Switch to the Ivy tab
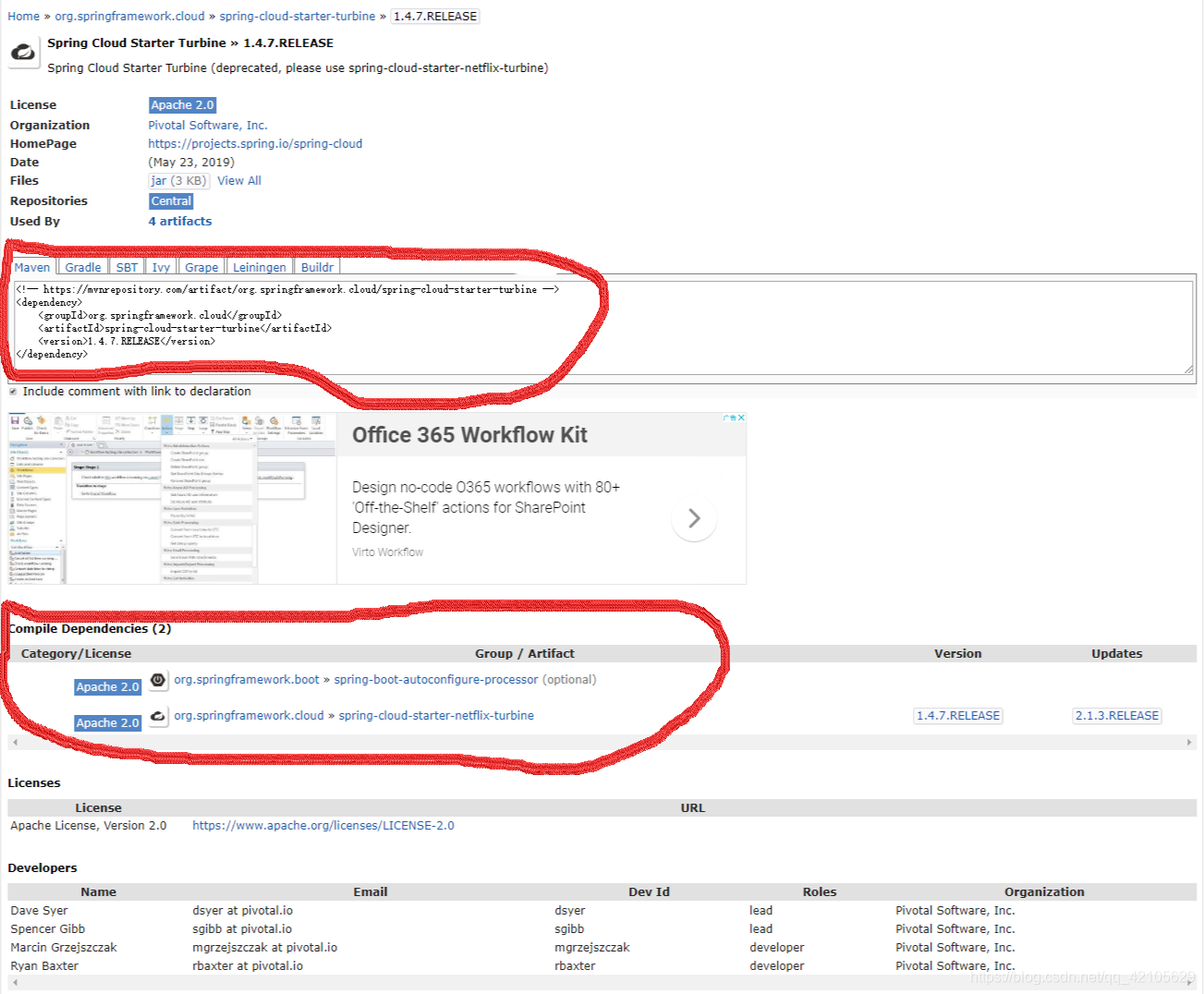The height and width of the screenshot is (994, 1204). click(x=161, y=267)
